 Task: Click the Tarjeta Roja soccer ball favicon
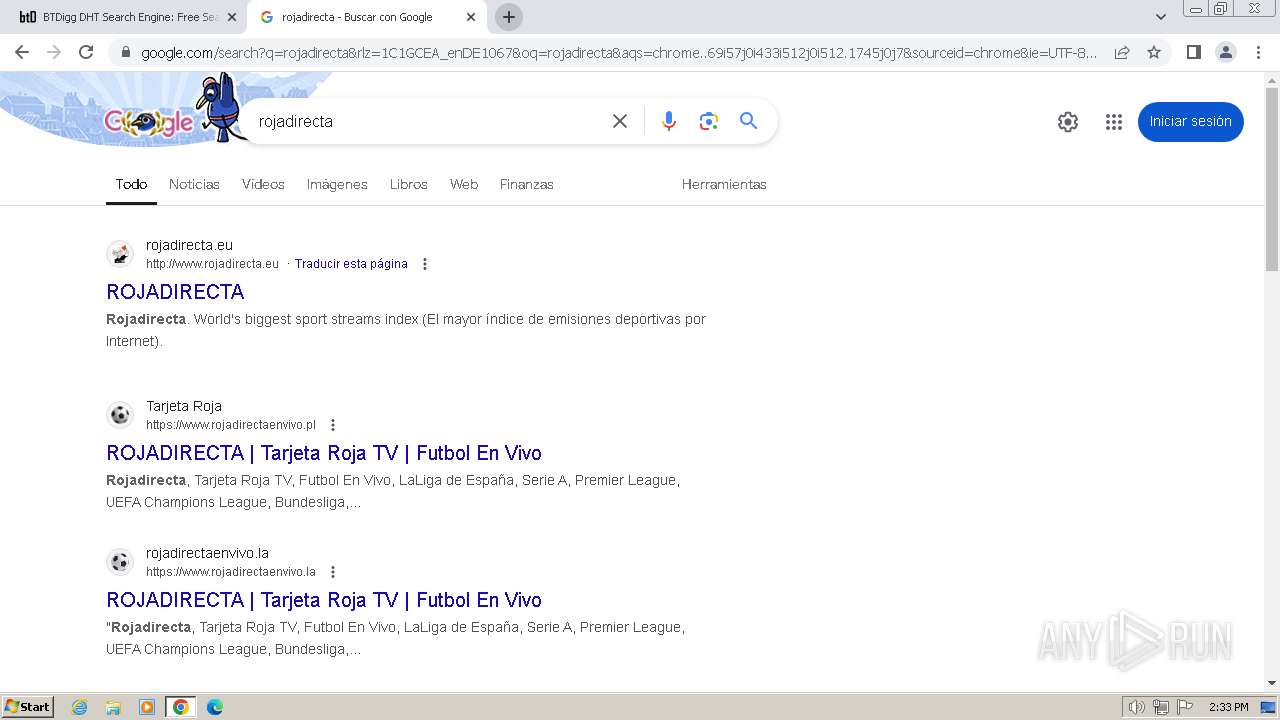click(x=120, y=415)
